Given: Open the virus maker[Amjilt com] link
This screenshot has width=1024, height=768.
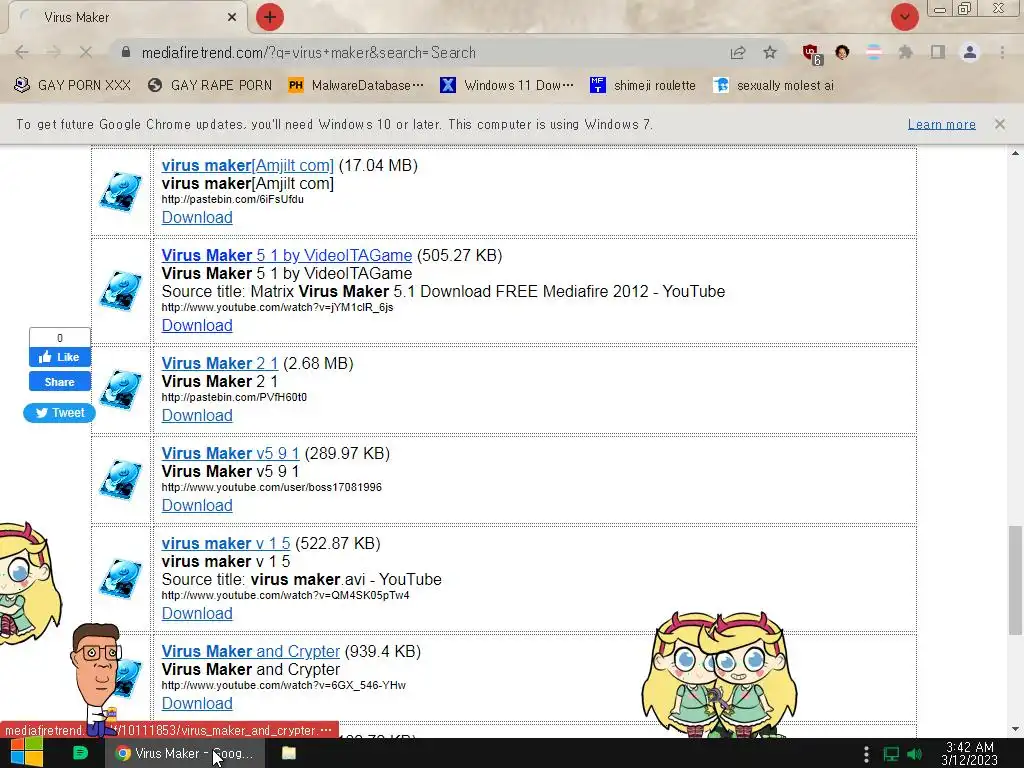Looking at the screenshot, I should [248, 165].
